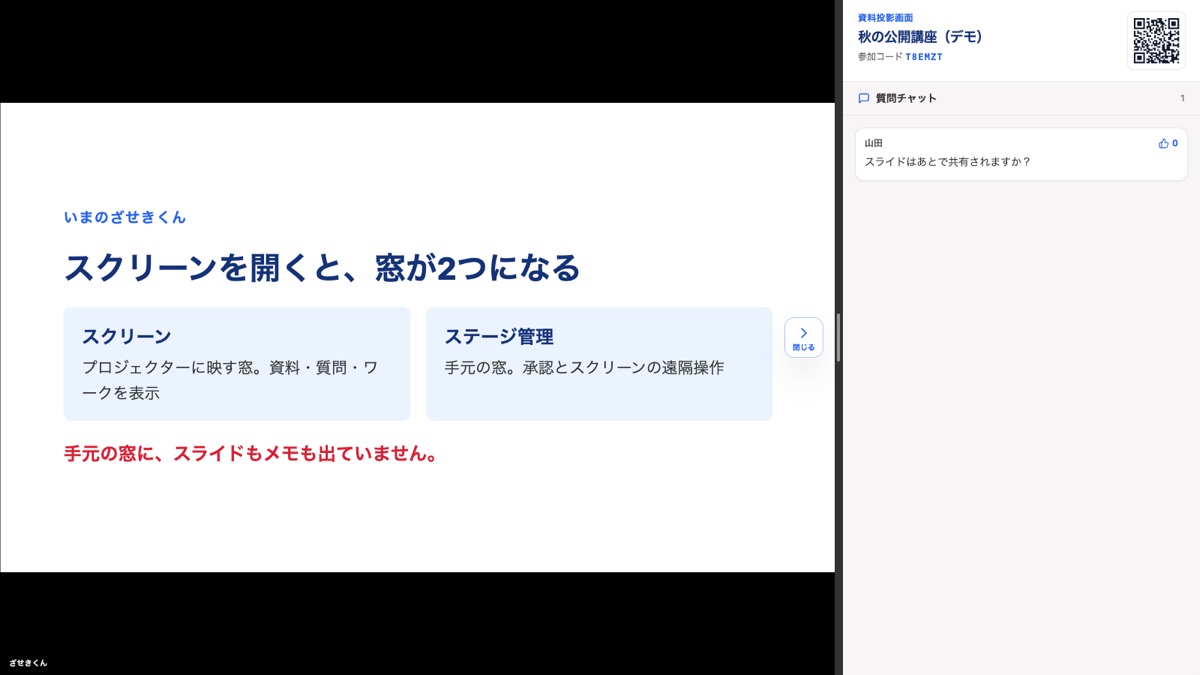This screenshot has height=675, width=1200.
Task: Like 山田's question with the thumbs-up icon
Action: [1168, 143]
